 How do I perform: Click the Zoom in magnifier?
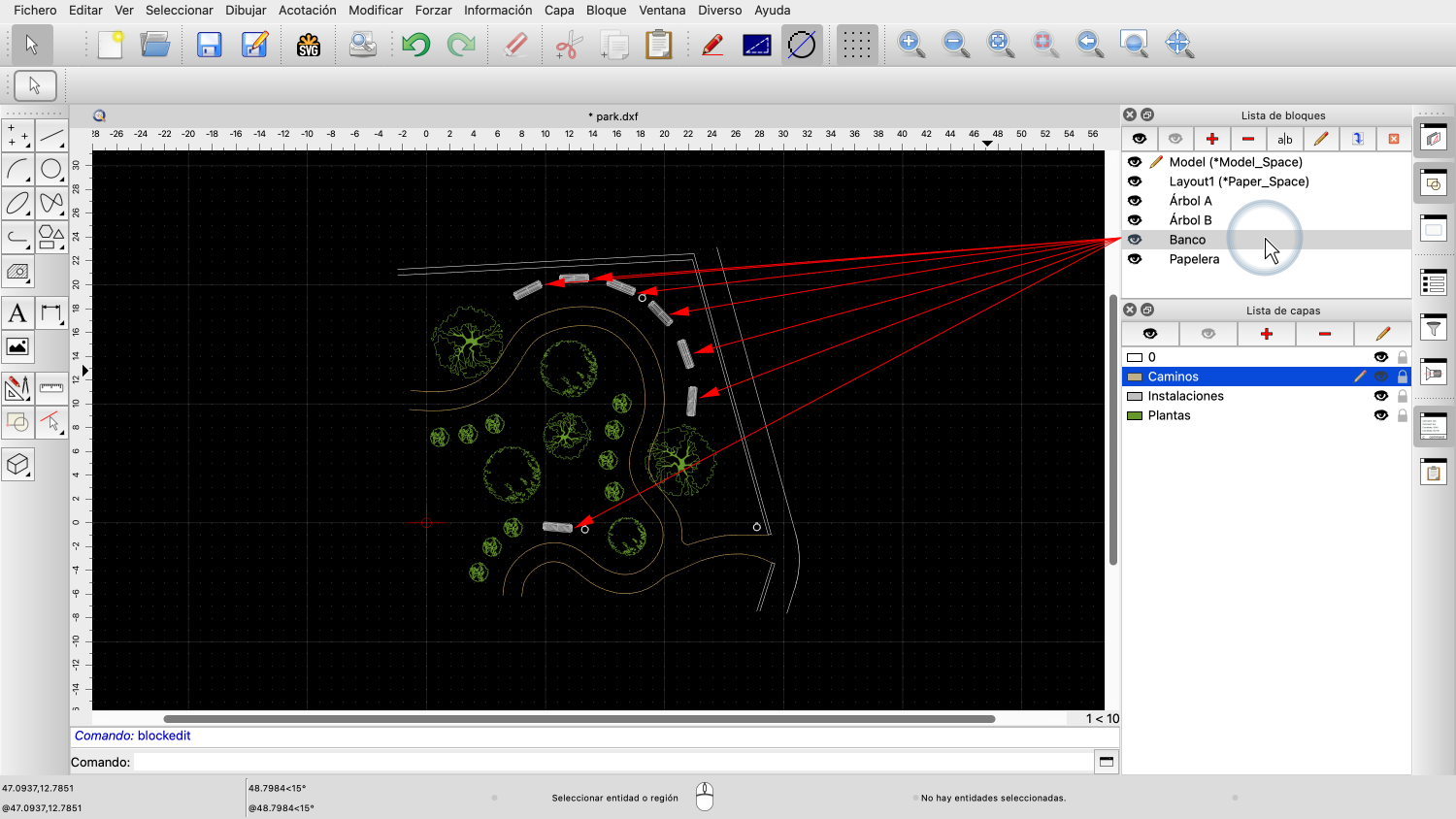pyautogui.click(x=910, y=44)
